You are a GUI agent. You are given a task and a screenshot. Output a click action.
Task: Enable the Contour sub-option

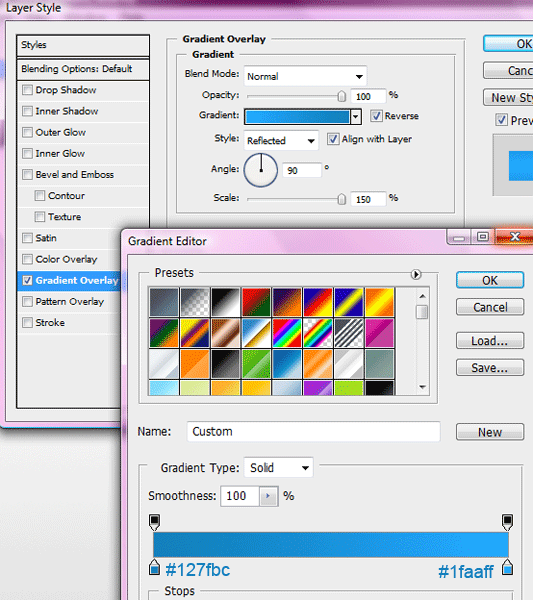[x=40, y=196]
